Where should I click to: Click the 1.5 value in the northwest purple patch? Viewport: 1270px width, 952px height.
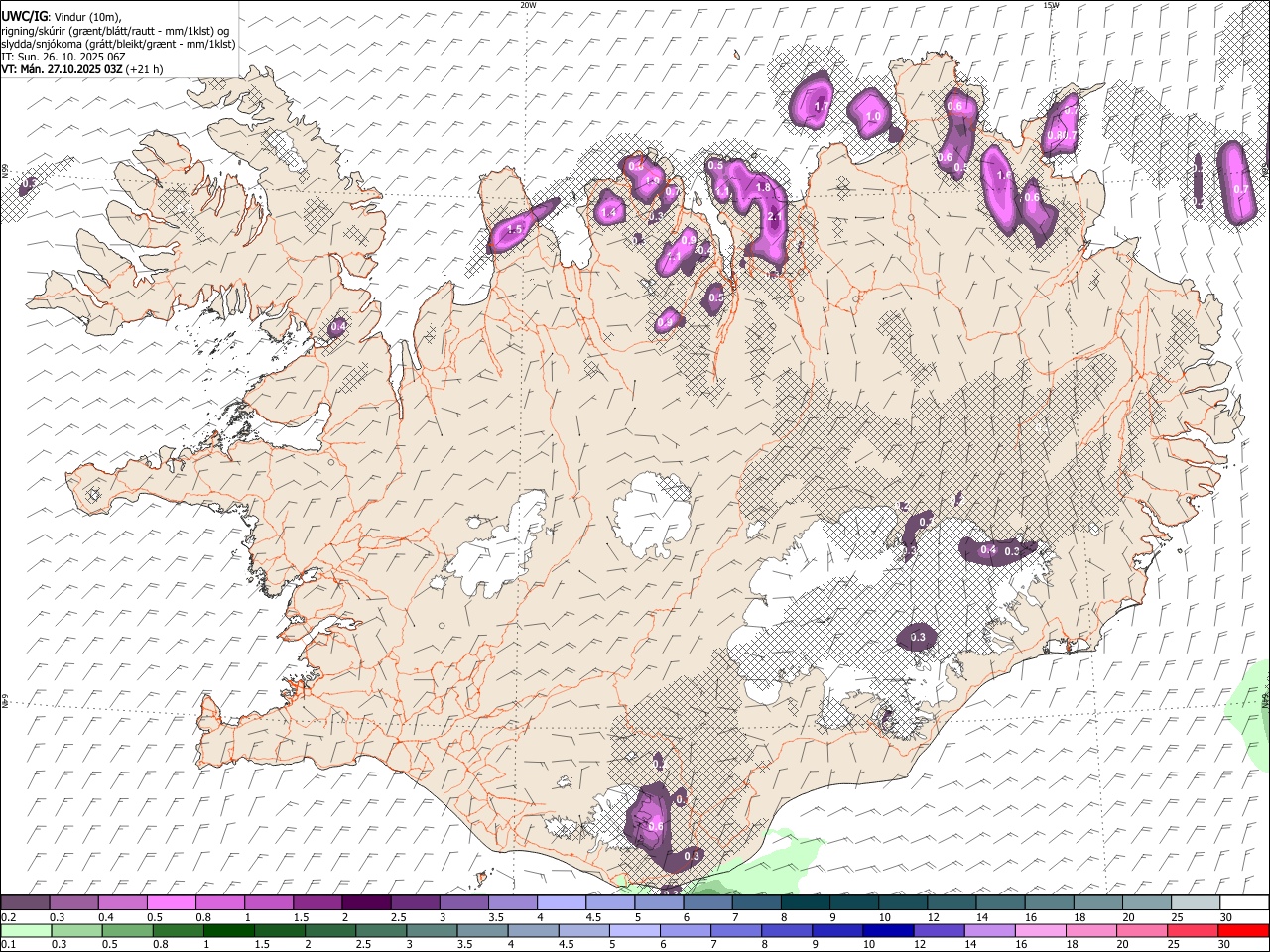pos(514,229)
